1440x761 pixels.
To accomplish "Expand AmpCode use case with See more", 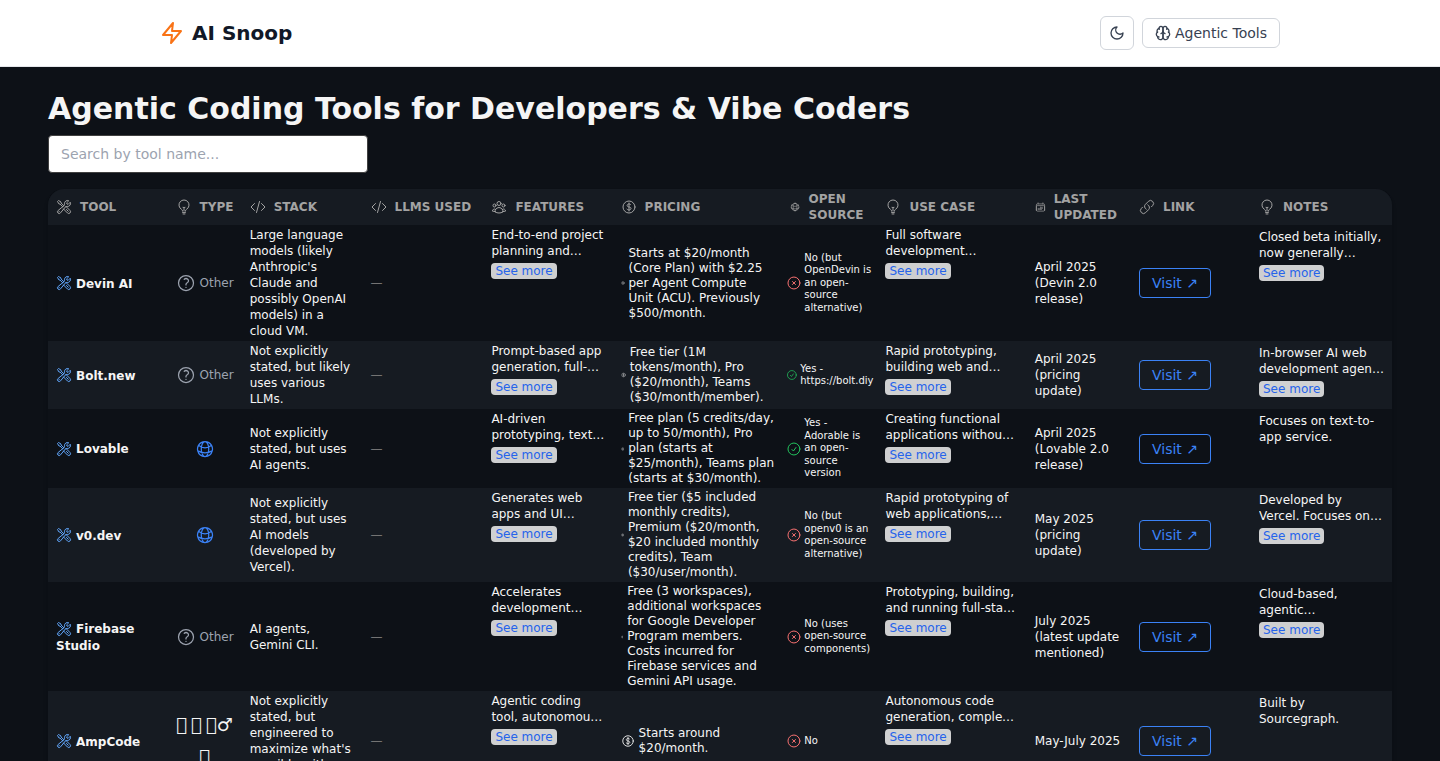I will [918, 737].
